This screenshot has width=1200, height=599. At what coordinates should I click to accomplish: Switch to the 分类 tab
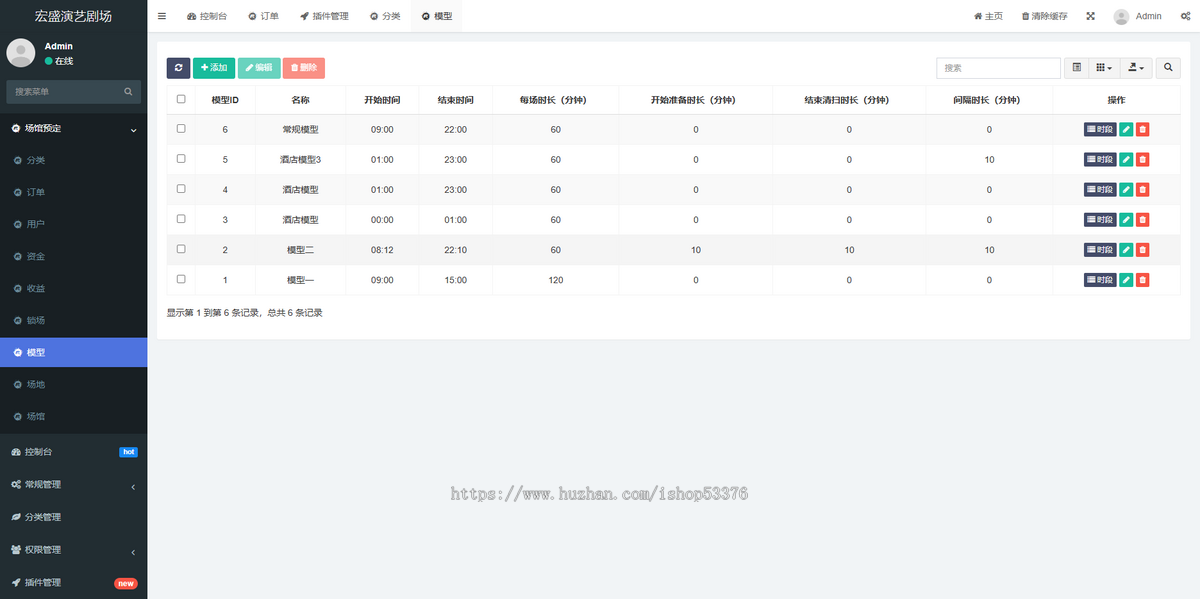(x=385, y=16)
